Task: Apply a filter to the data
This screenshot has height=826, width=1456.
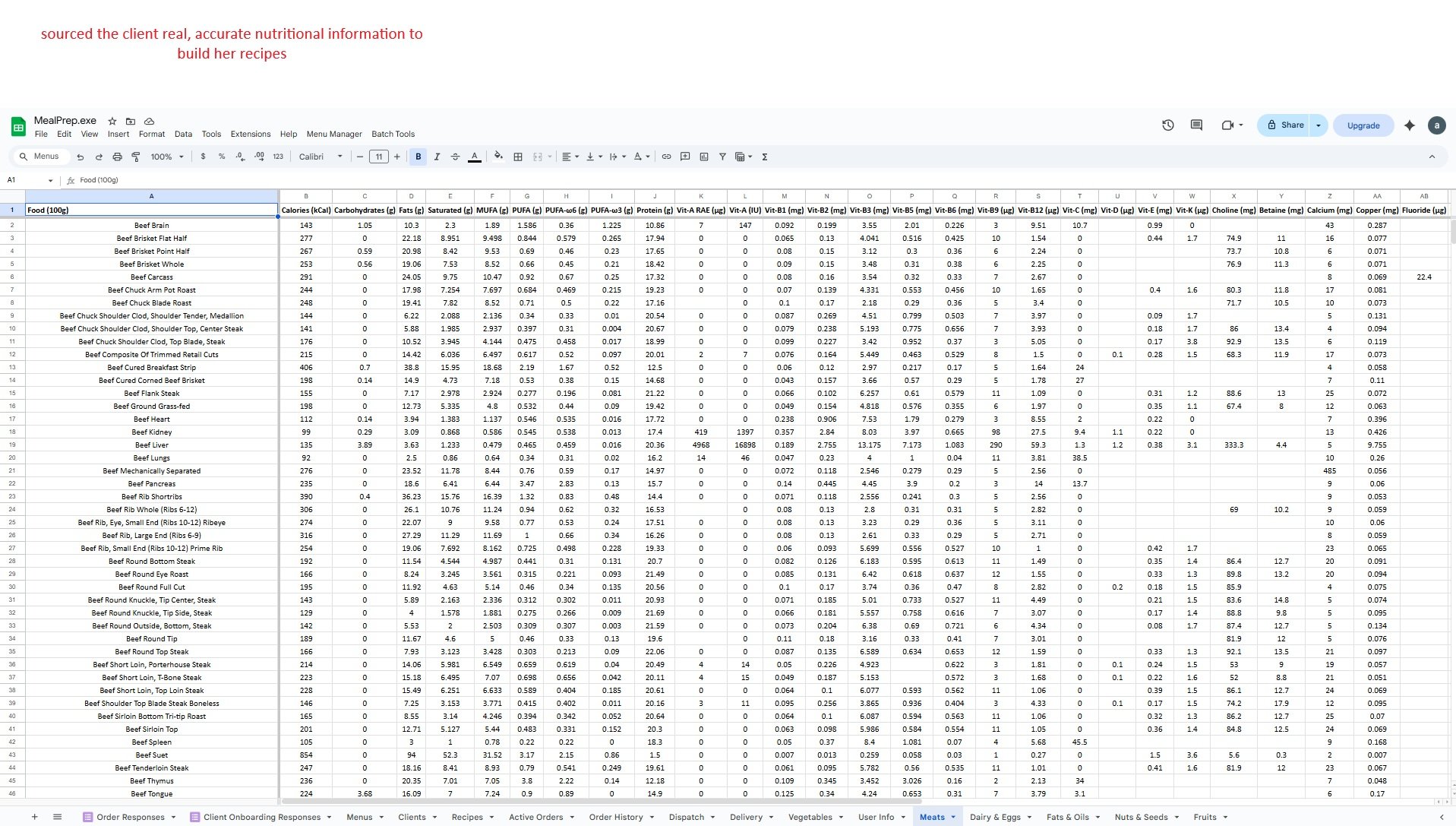Action: point(722,157)
